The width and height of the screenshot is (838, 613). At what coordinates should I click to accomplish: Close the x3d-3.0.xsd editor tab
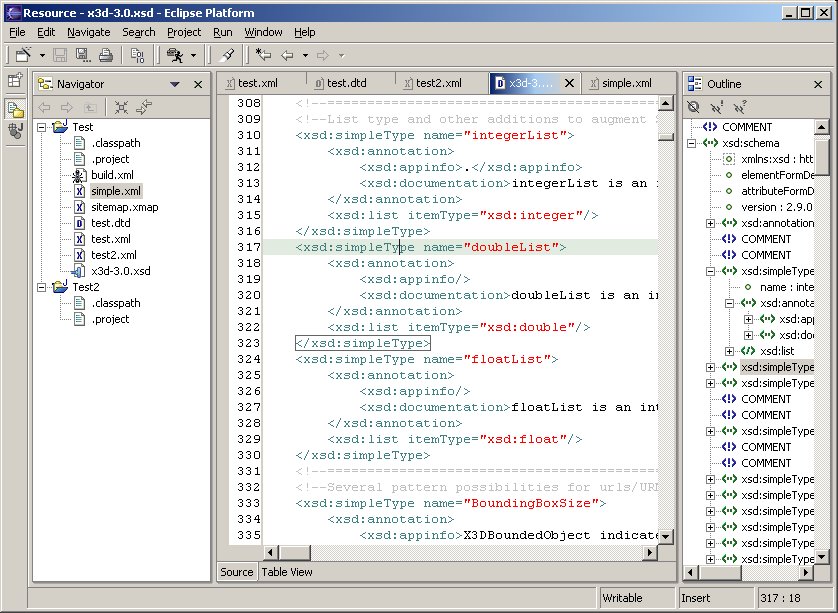[570, 83]
